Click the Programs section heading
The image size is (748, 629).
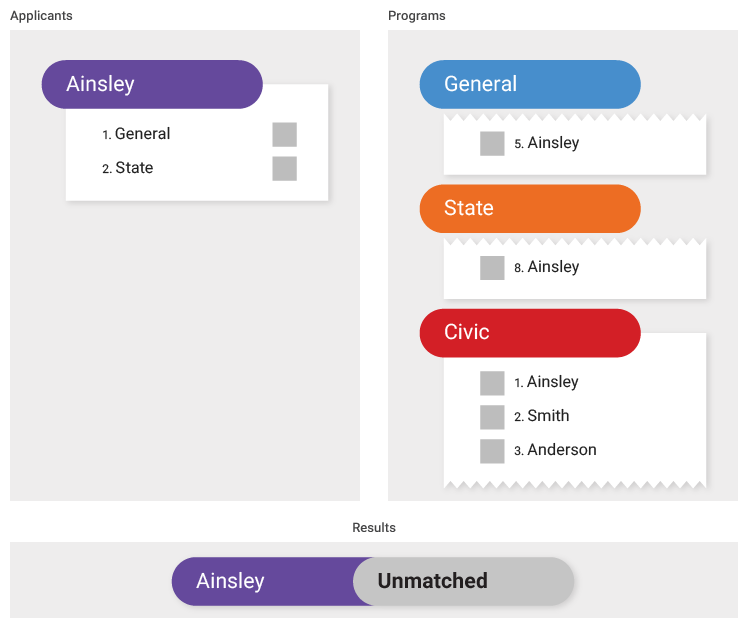[x=416, y=16]
